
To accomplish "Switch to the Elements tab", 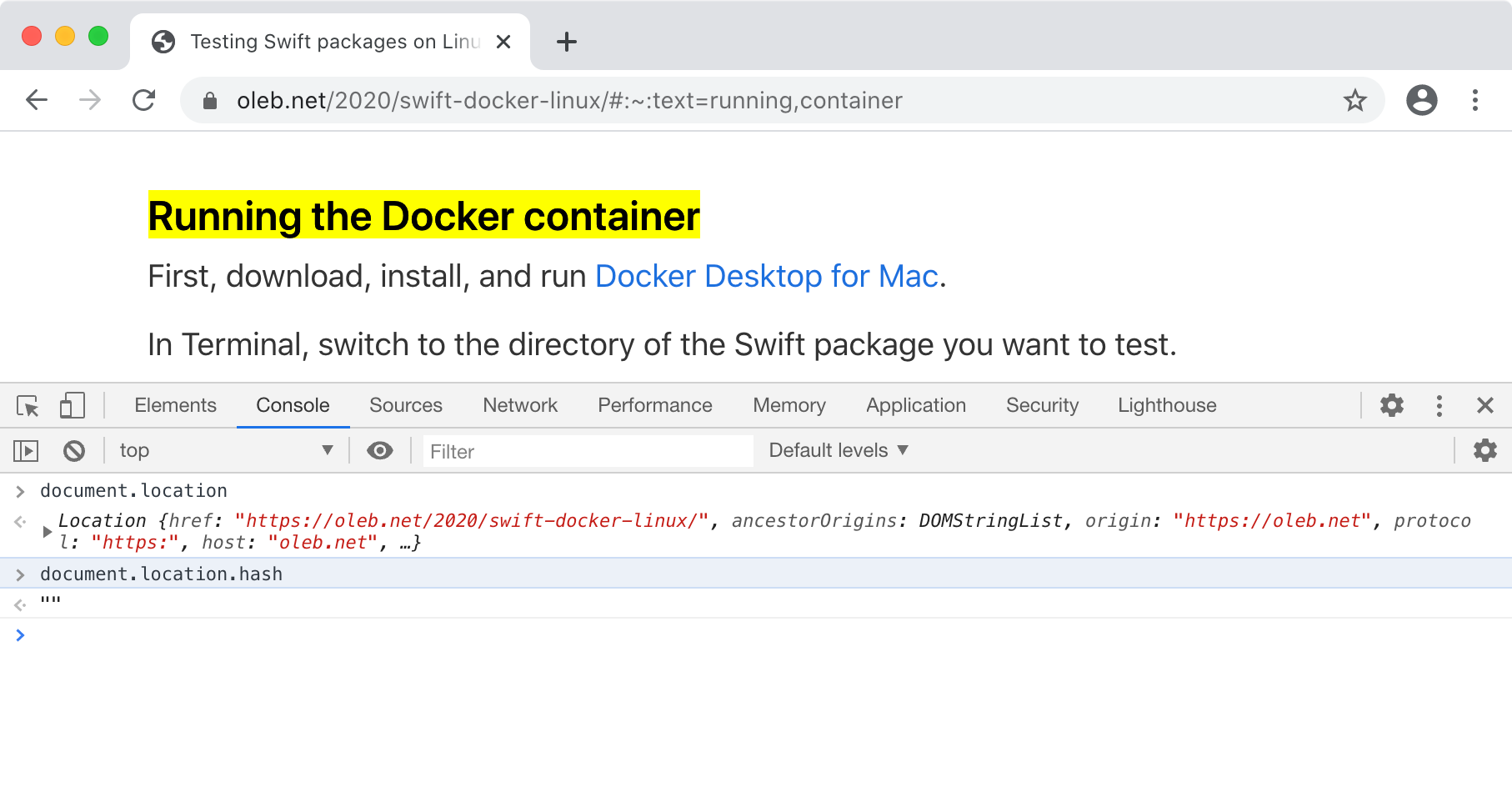I will (x=175, y=406).
